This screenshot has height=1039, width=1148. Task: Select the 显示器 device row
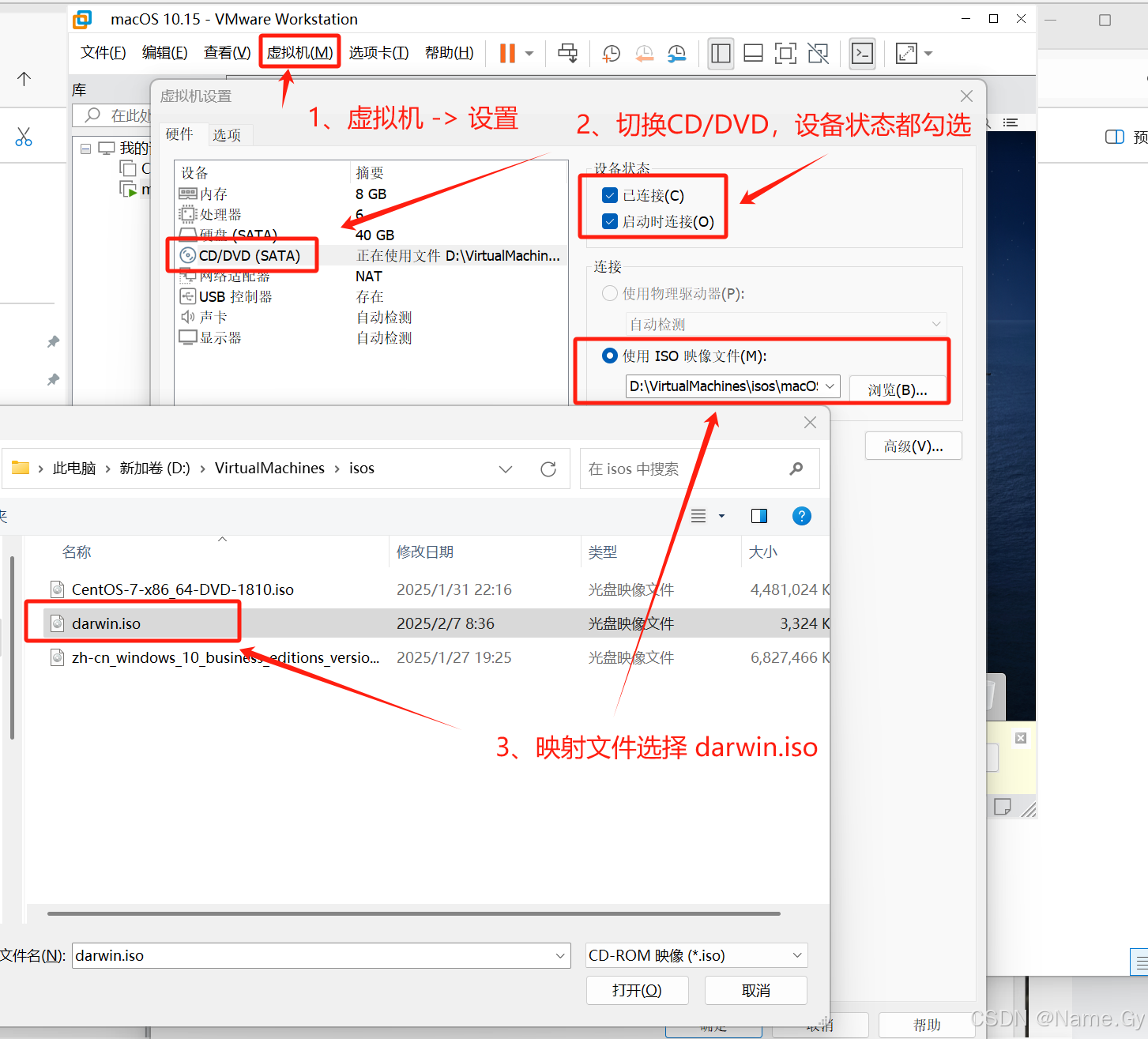tap(371, 338)
